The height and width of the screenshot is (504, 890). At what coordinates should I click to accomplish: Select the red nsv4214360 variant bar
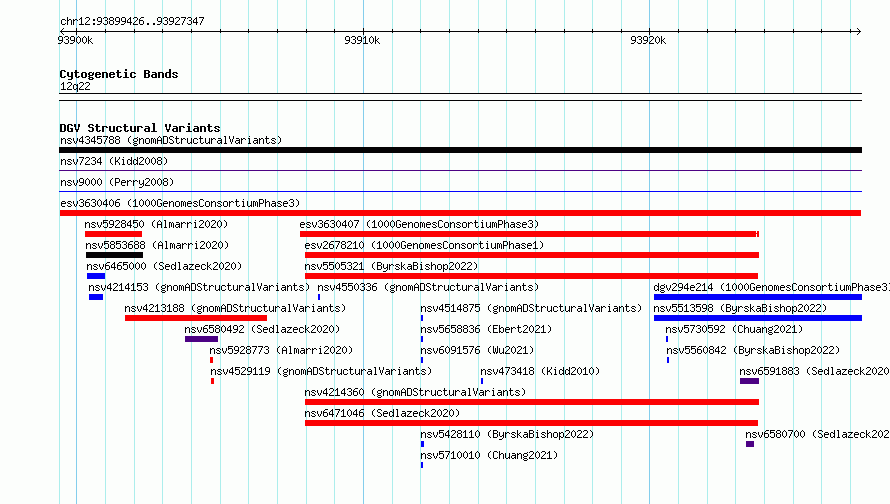click(x=532, y=402)
